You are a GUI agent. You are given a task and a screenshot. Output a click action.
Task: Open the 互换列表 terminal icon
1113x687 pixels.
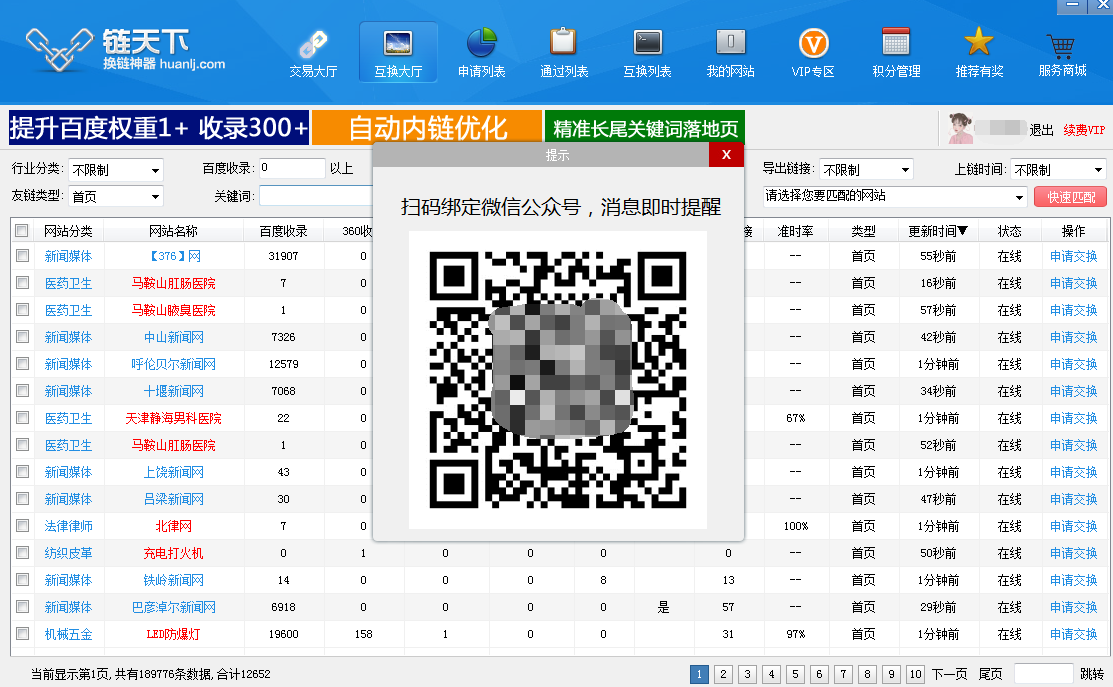pos(647,53)
